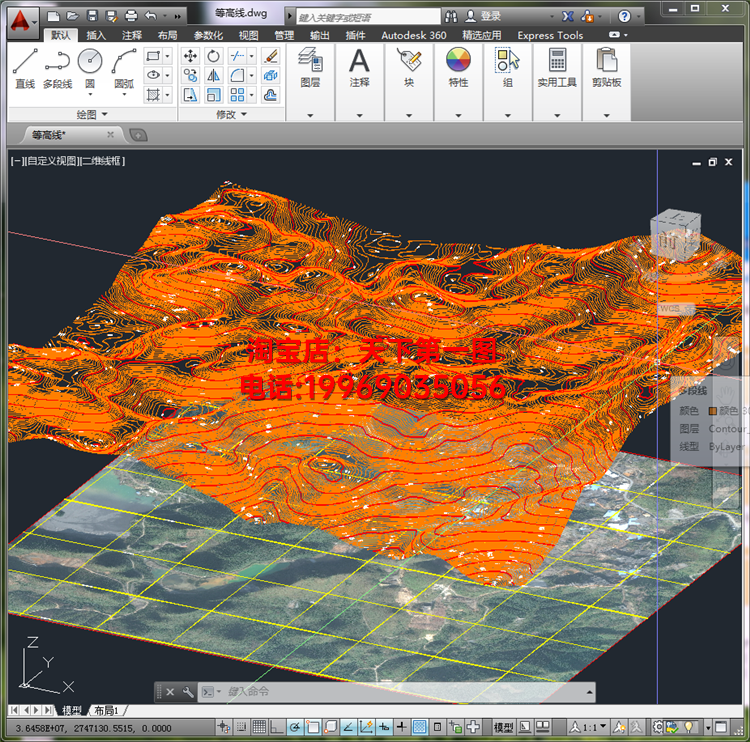Click the orange color swatch in properties
750x742 pixels.
tap(713, 410)
